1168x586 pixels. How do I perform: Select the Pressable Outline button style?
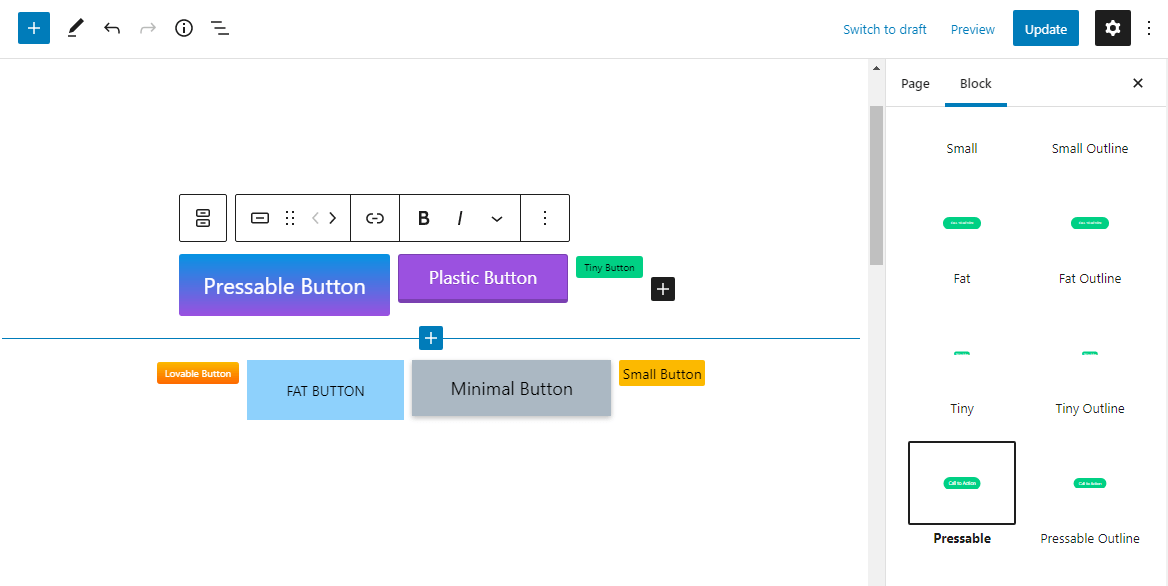[x=1089, y=483]
